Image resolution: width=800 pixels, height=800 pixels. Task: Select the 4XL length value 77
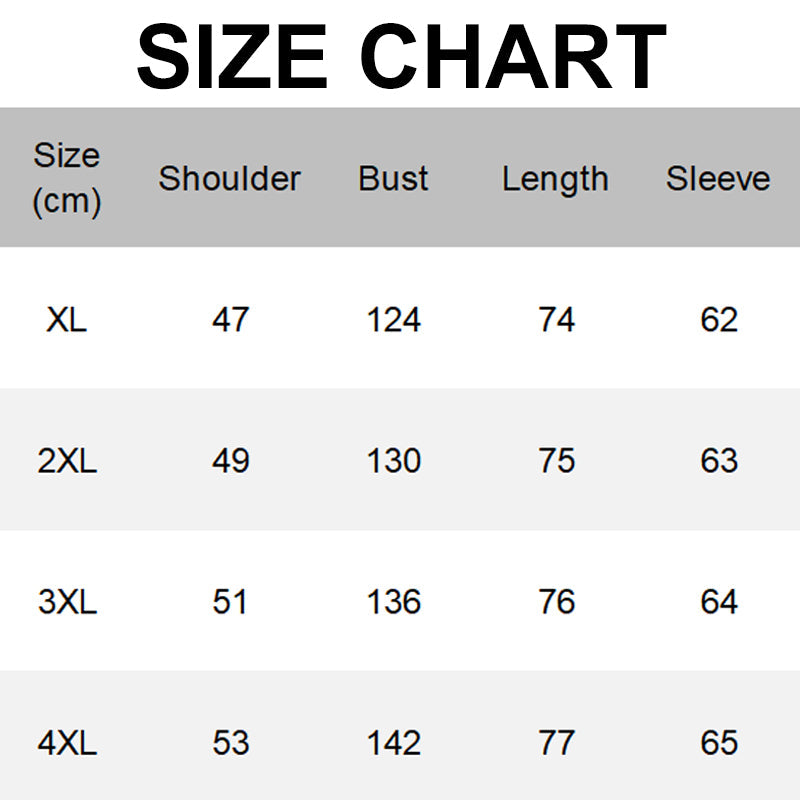(x=556, y=743)
